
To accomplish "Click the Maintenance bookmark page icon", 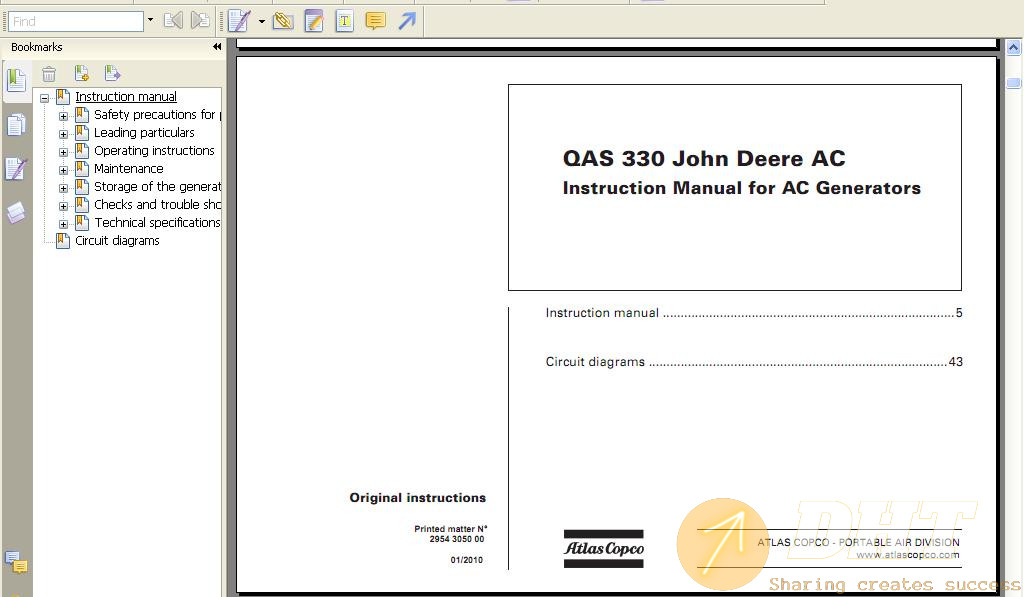I will pyautogui.click(x=82, y=169).
